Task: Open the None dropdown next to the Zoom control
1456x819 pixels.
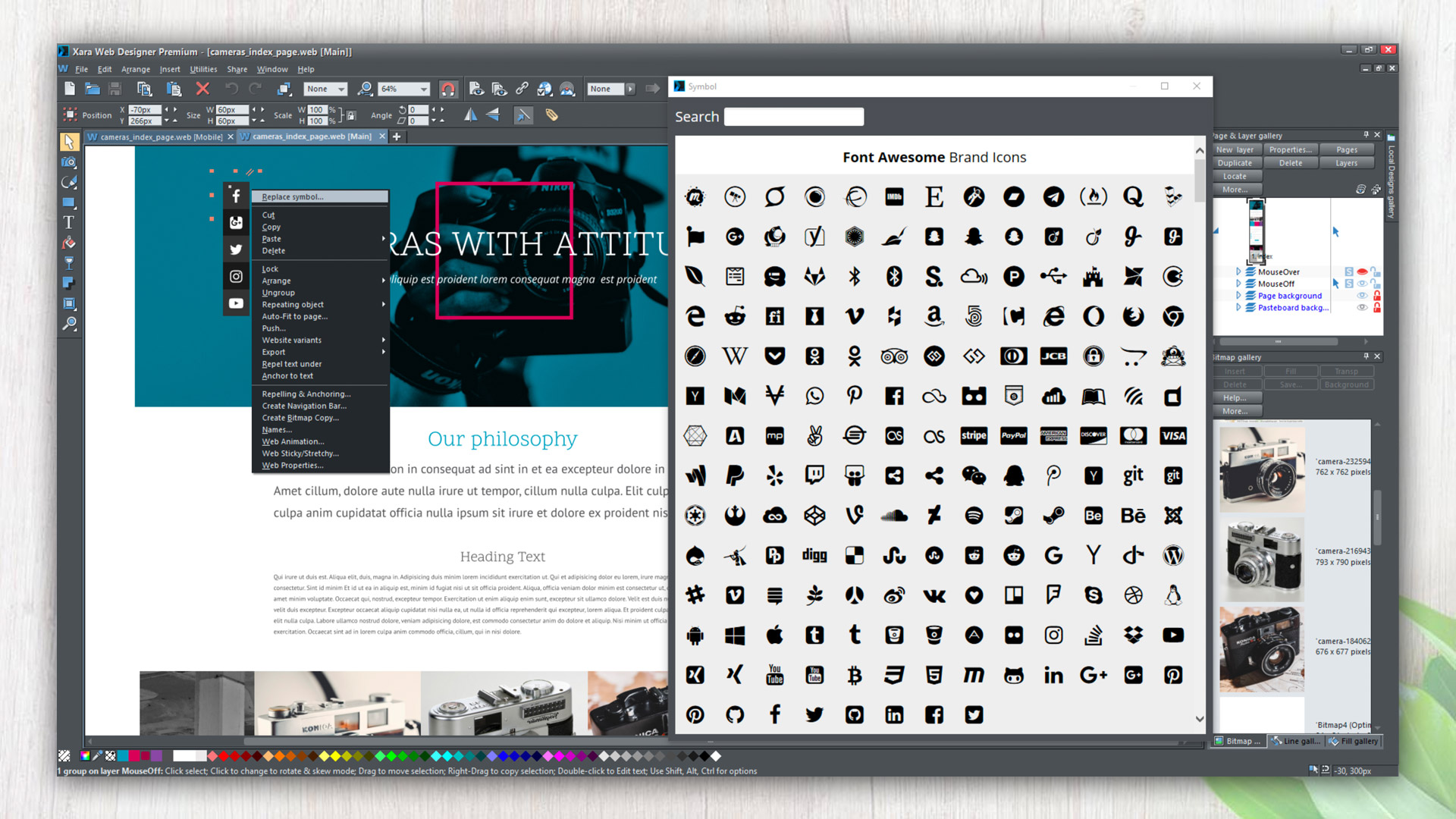Action: (x=341, y=89)
